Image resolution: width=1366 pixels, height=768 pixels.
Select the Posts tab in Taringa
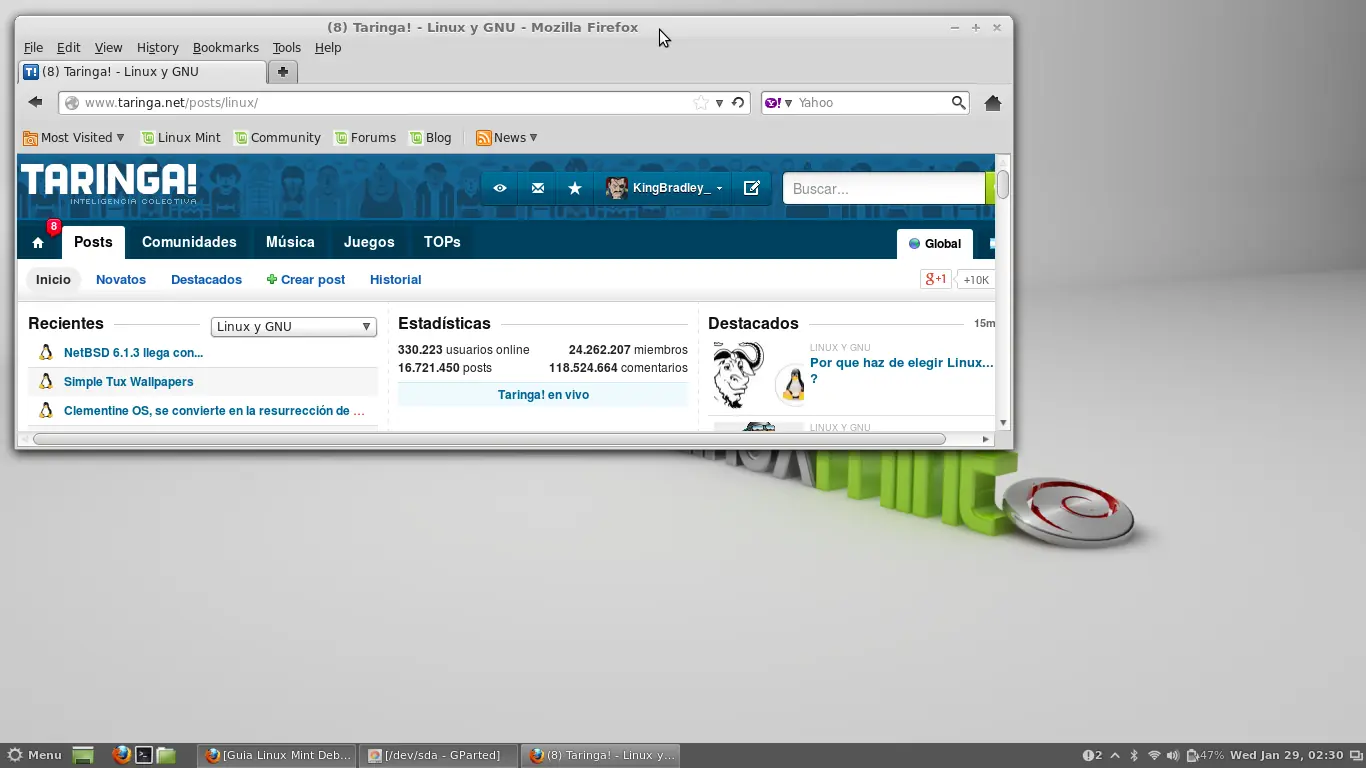click(x=93, y=242)
